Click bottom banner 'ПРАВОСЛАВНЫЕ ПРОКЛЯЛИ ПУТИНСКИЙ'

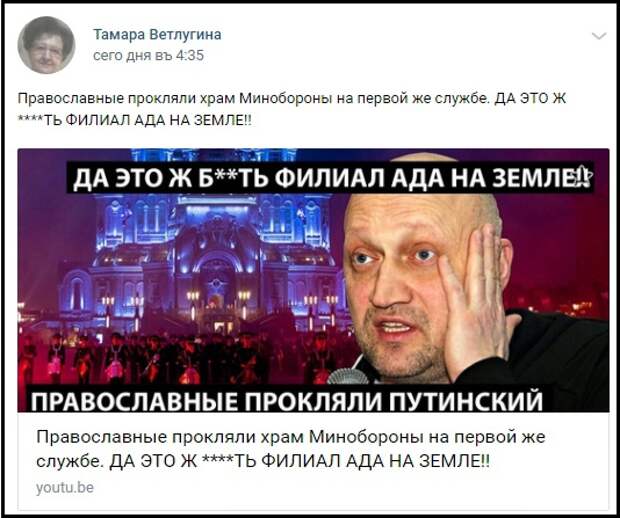point(287,400)
